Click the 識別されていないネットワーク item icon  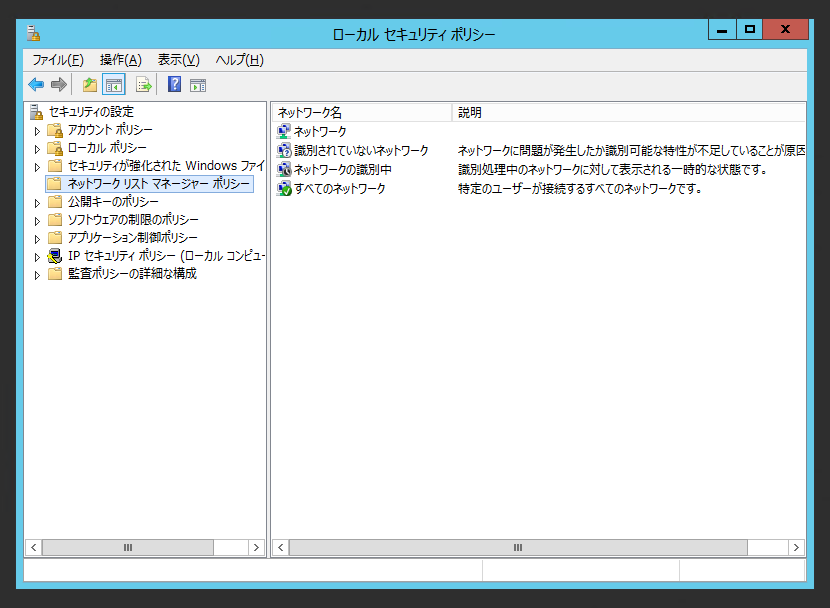pos(284,150)
